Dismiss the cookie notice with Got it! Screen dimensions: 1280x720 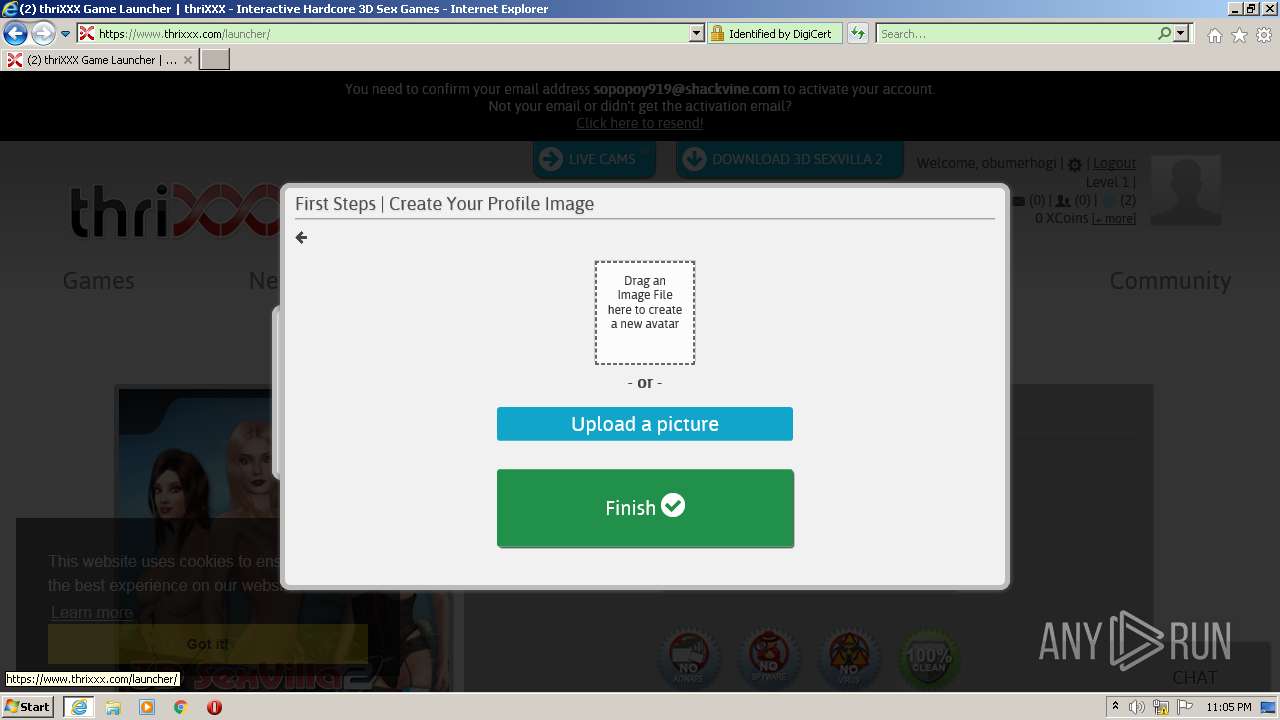tap(208, 644)
